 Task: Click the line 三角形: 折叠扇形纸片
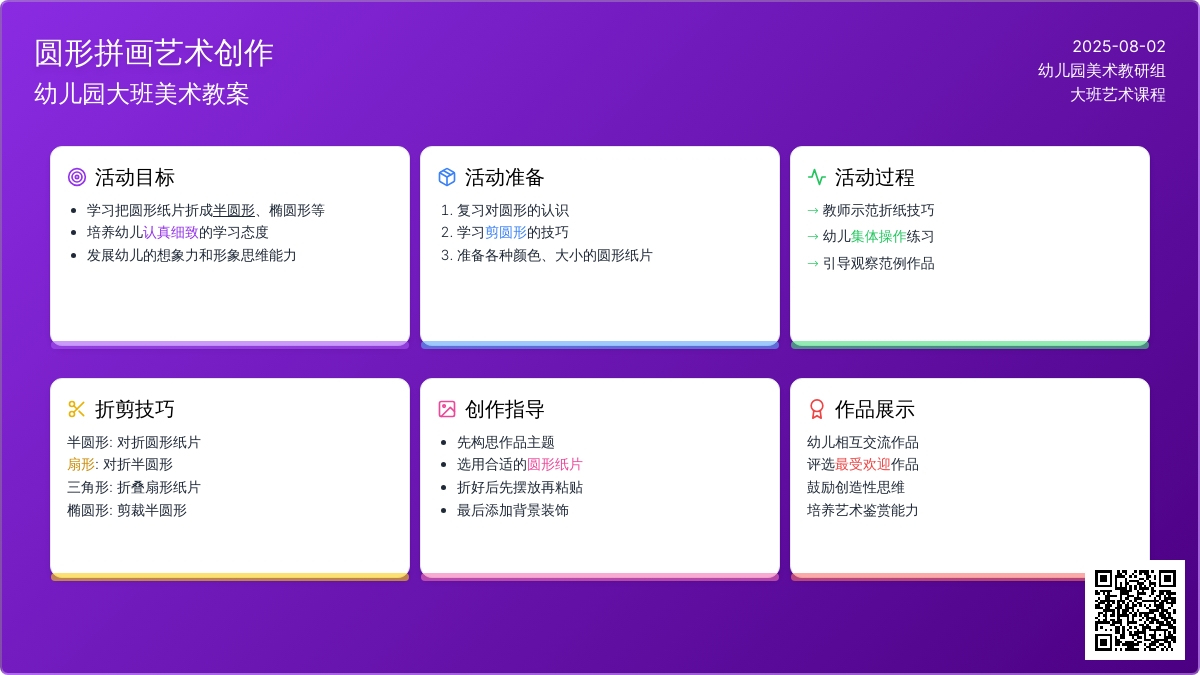(134, 487)
